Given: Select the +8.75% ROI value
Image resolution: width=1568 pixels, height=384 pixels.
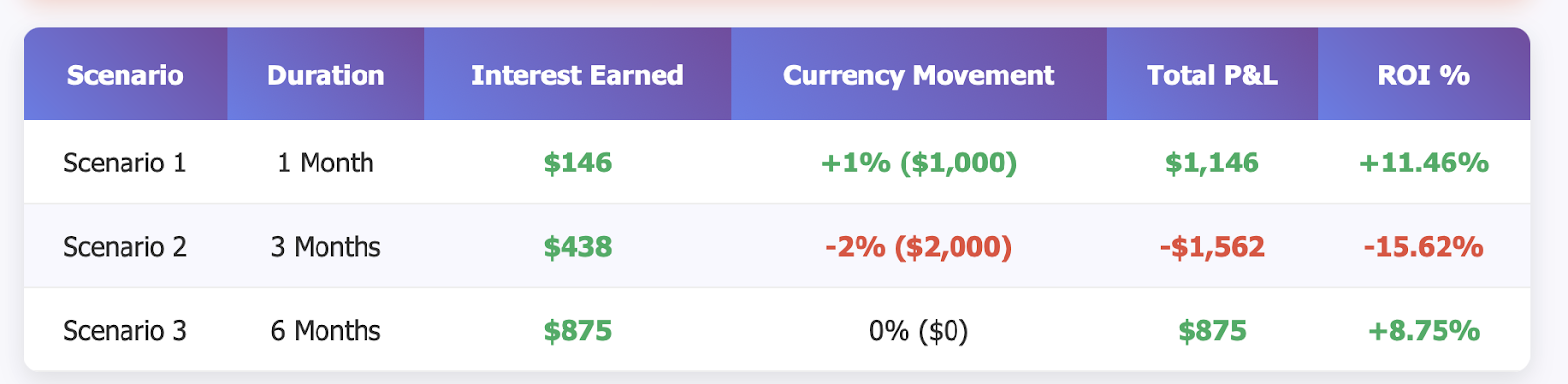Looking at the screenshot, I should [1424, 331].
